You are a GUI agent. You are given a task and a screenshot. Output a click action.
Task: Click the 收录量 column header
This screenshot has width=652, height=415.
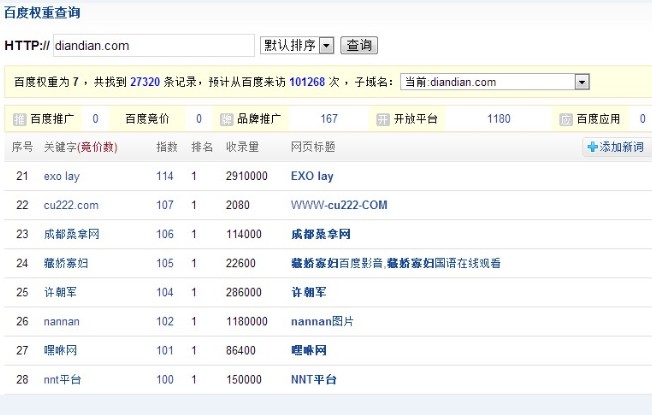point(242,147)
